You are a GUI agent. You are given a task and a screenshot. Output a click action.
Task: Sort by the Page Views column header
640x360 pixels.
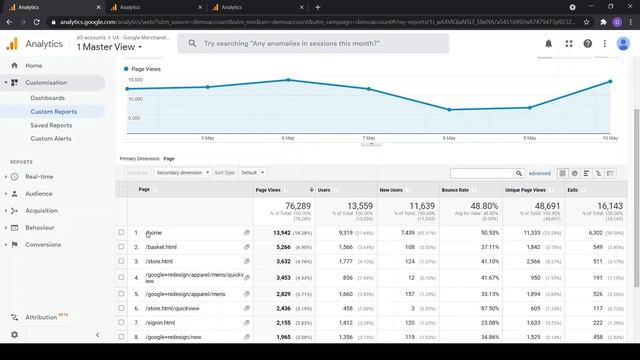tap(268, 190)
